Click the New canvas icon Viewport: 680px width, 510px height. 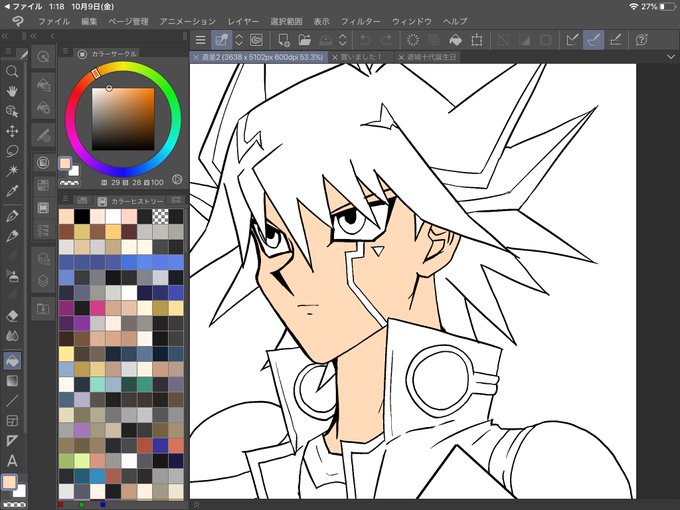pyautogui.click(x=284, y=40)
